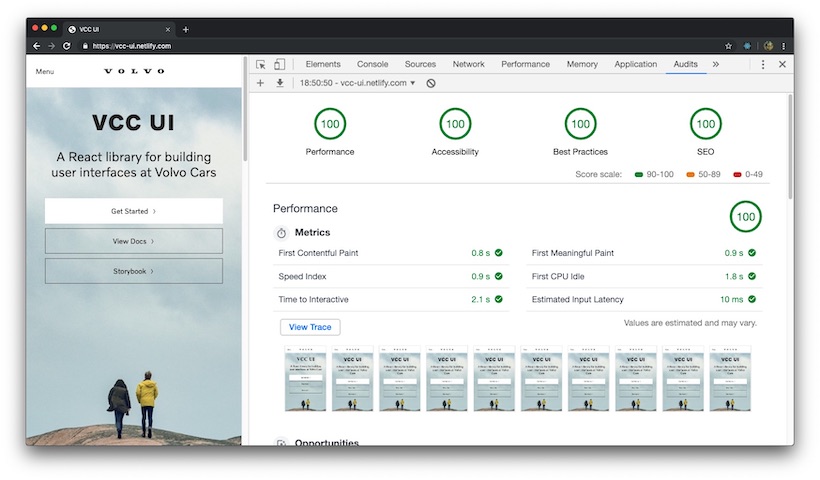The width and height of the screenshot is (820, 480).
Task: Reload the page
Action: [x=66, y=46]
